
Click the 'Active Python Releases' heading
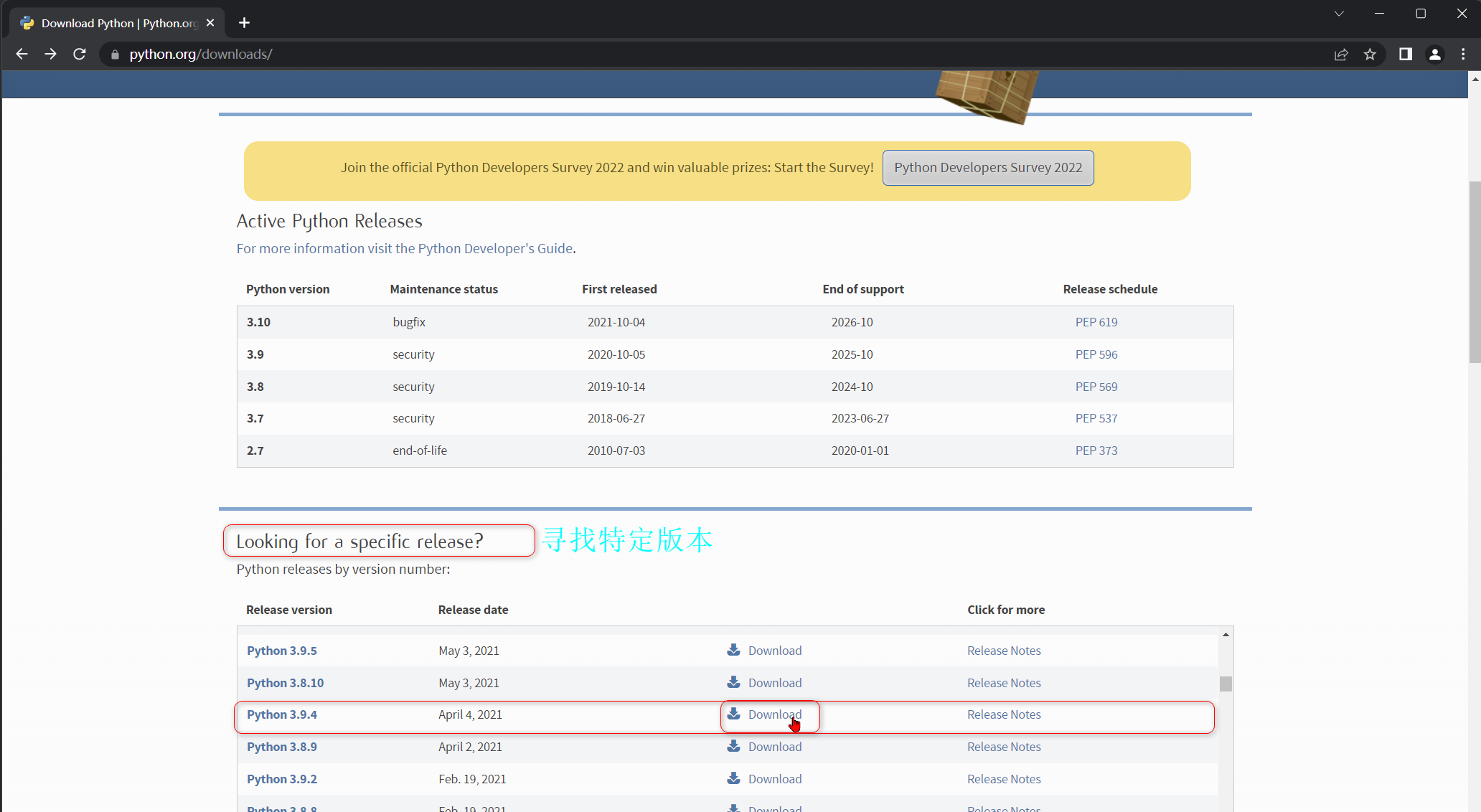pos(329,221)
